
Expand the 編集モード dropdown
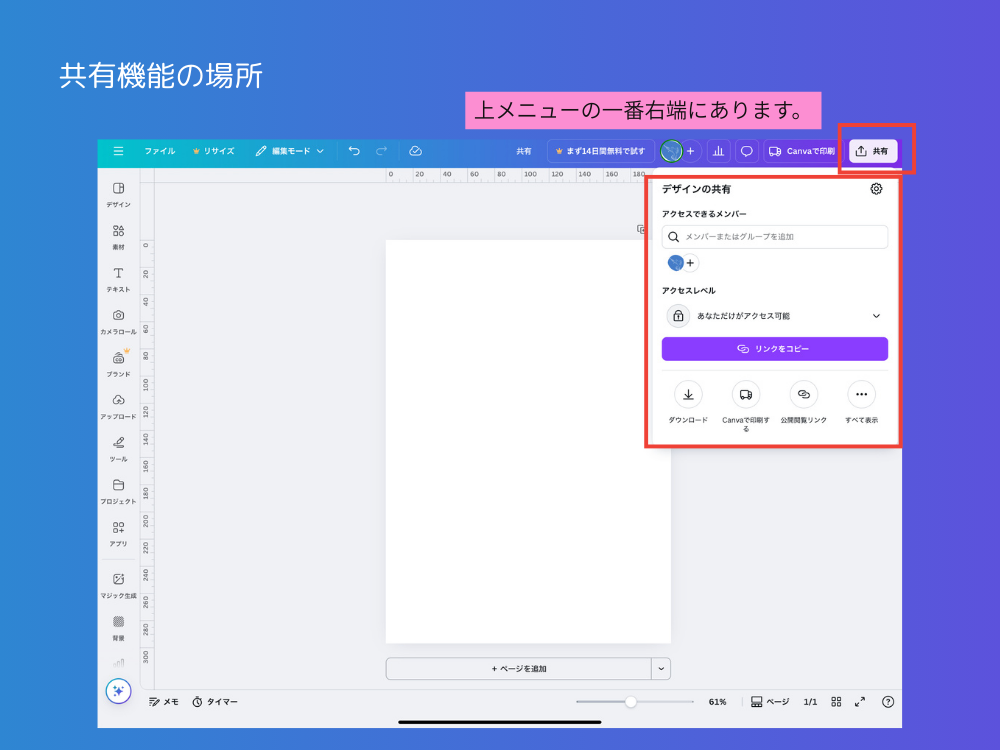[x=290, y=151]
